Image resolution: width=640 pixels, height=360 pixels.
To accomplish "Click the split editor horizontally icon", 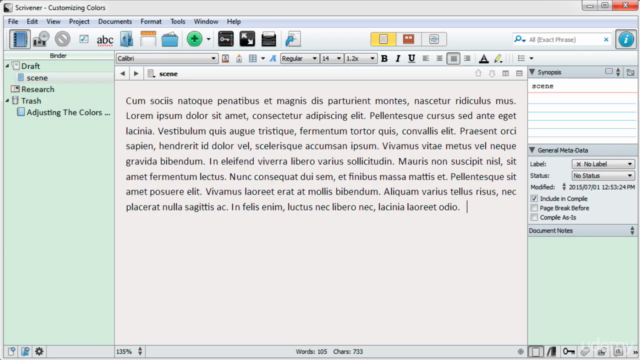I will tap(519, 73).
